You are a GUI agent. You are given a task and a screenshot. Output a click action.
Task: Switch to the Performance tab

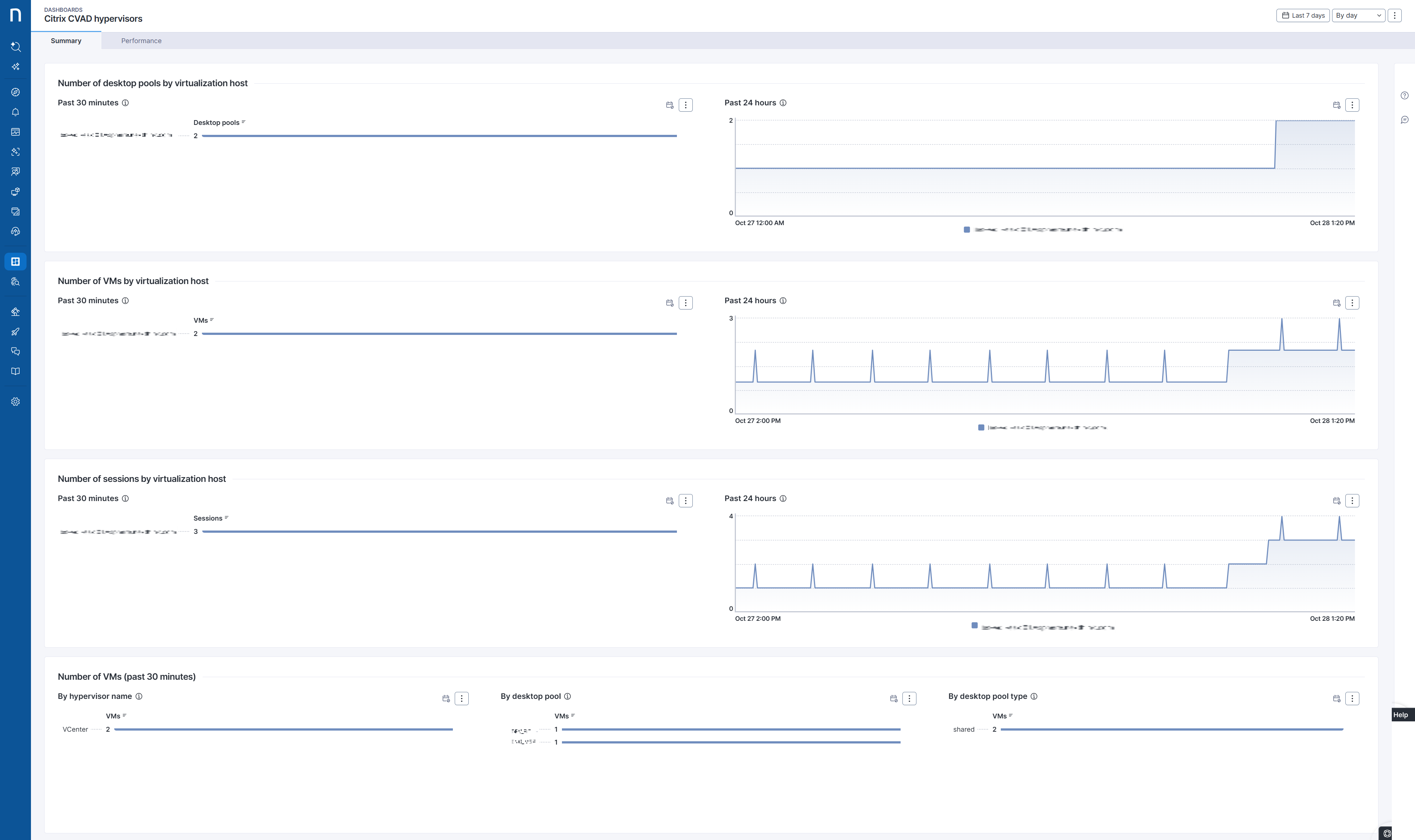141,41
